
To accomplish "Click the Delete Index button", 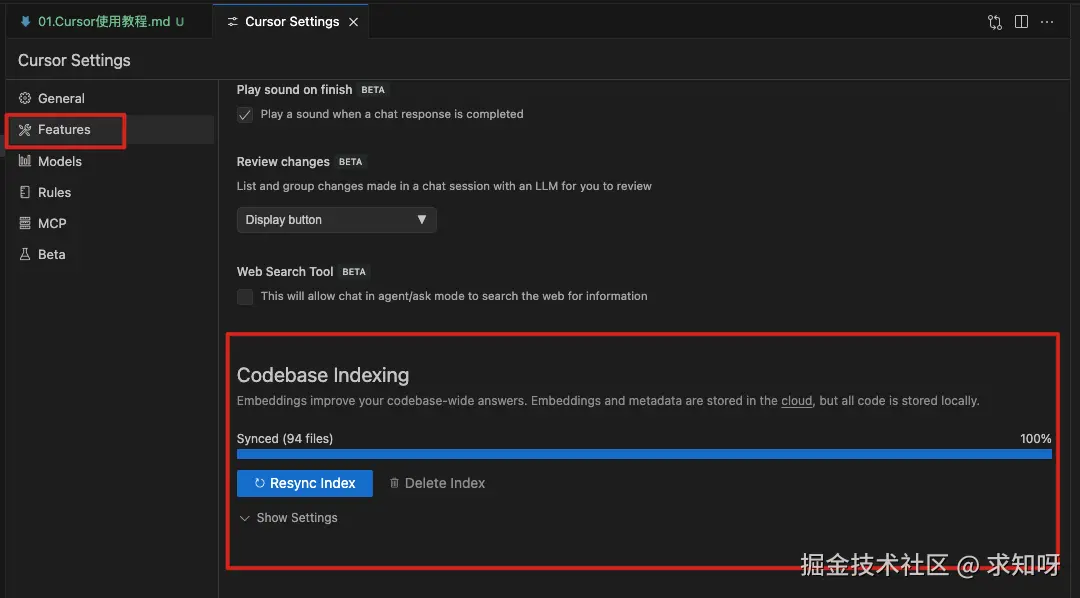I will click(437, 484).
